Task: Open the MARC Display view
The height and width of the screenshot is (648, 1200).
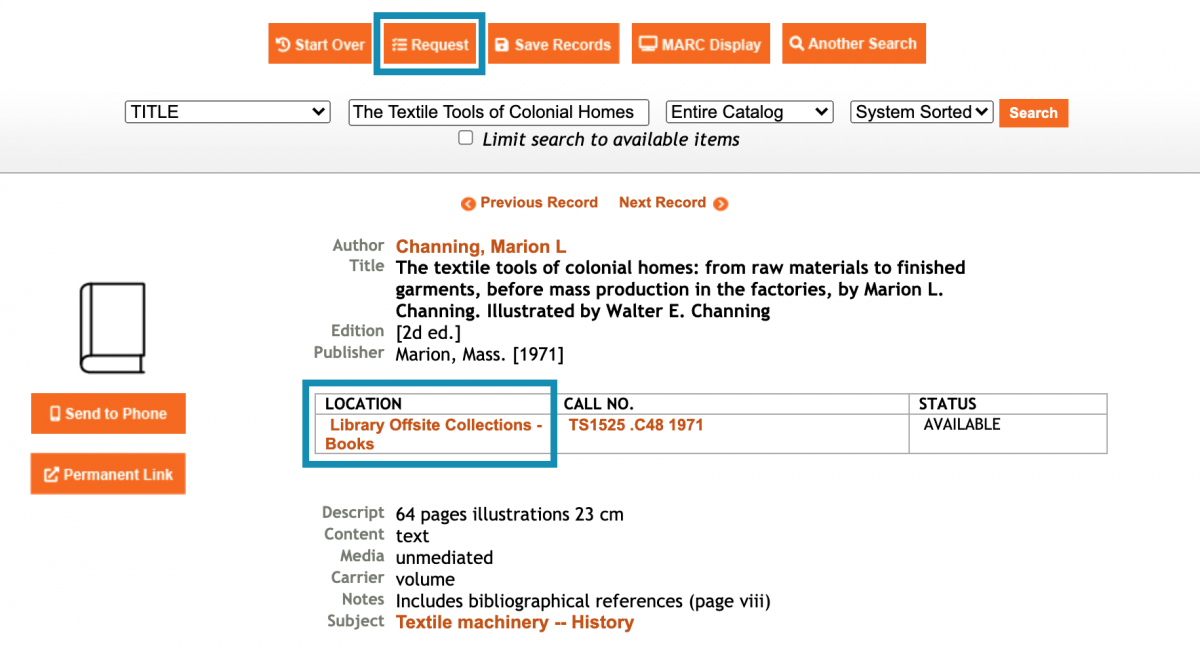Action: click(700, 44)
